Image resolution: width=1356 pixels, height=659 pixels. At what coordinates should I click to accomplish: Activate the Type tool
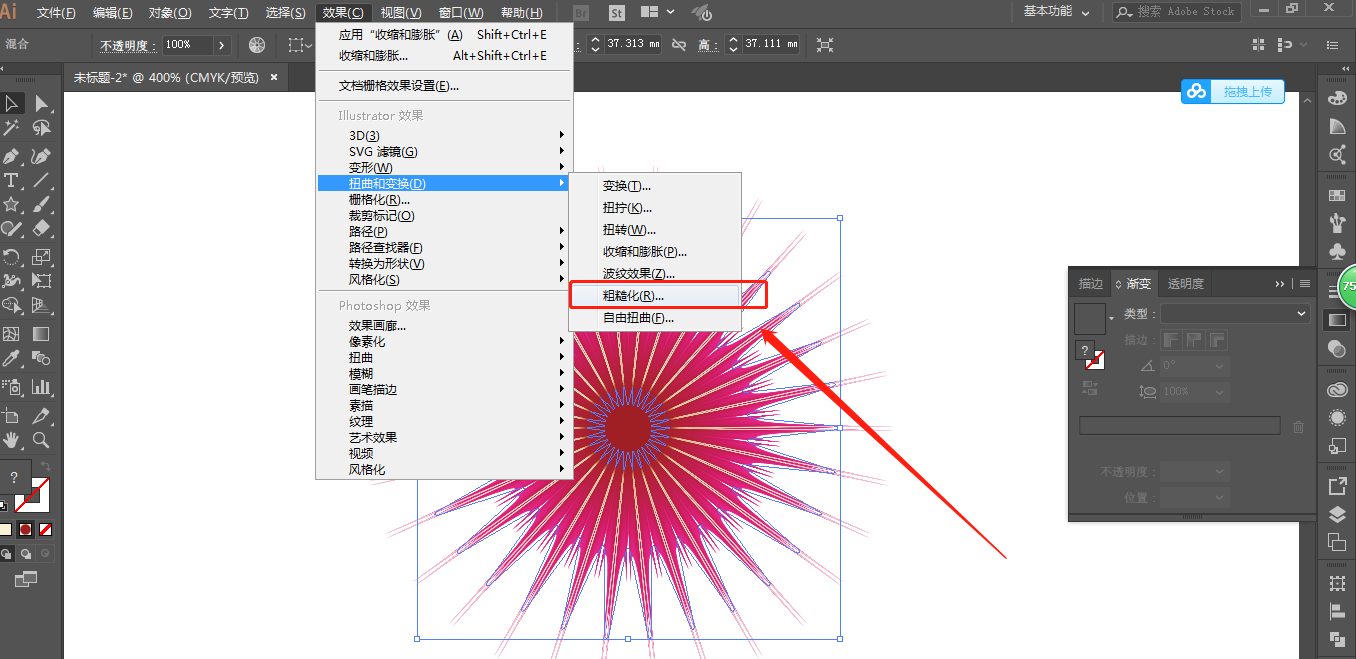tap(12, 180)
